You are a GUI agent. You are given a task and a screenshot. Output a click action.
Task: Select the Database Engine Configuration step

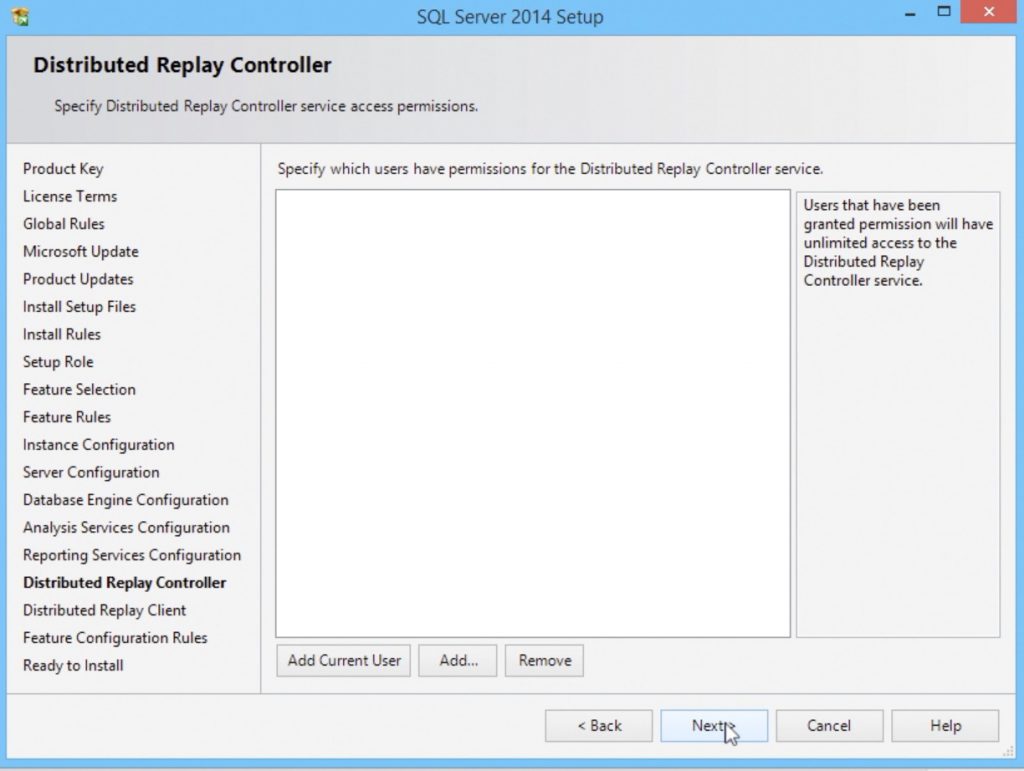[x=126, y=500]
